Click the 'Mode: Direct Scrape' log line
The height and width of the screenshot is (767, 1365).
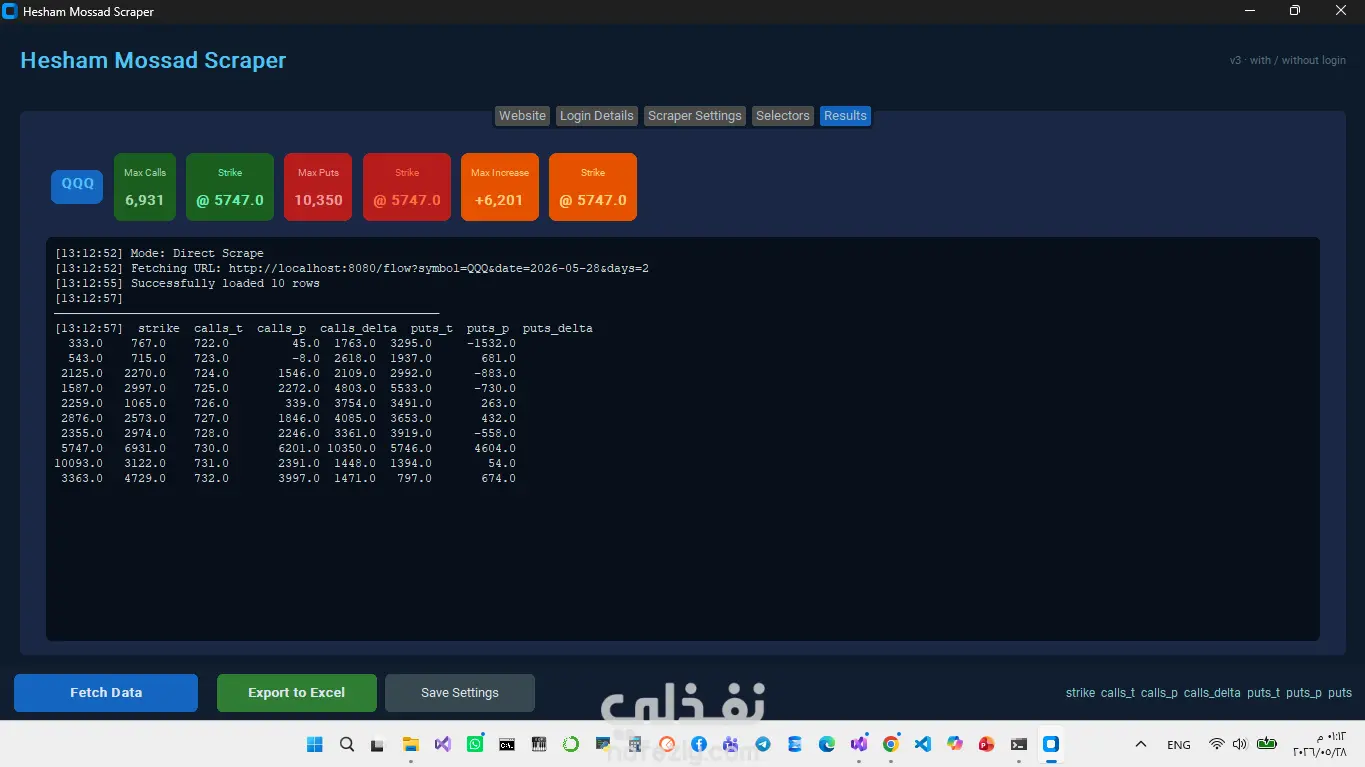pyautogui.click(x=160, y=254)
